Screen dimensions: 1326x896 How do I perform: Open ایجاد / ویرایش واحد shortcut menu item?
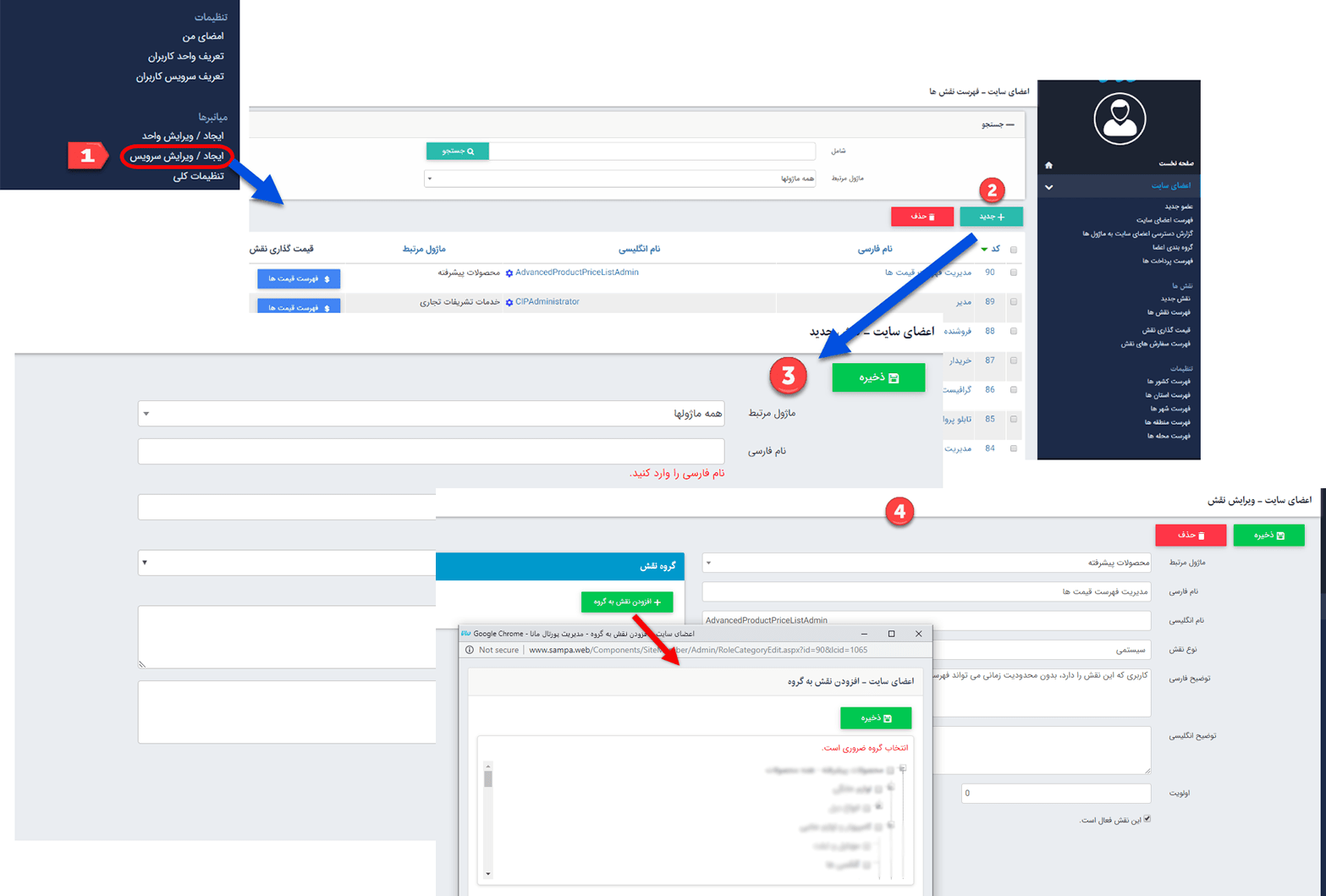(x=183, y=136)
